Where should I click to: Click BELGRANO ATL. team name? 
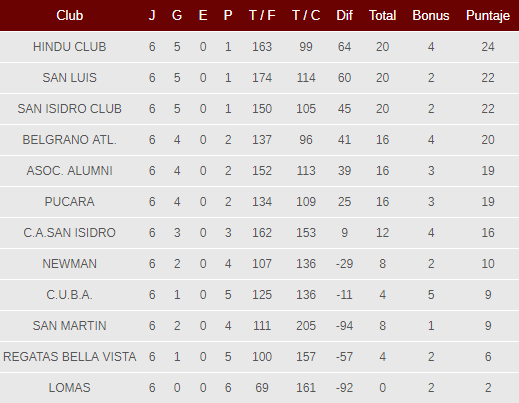point(69,140)
